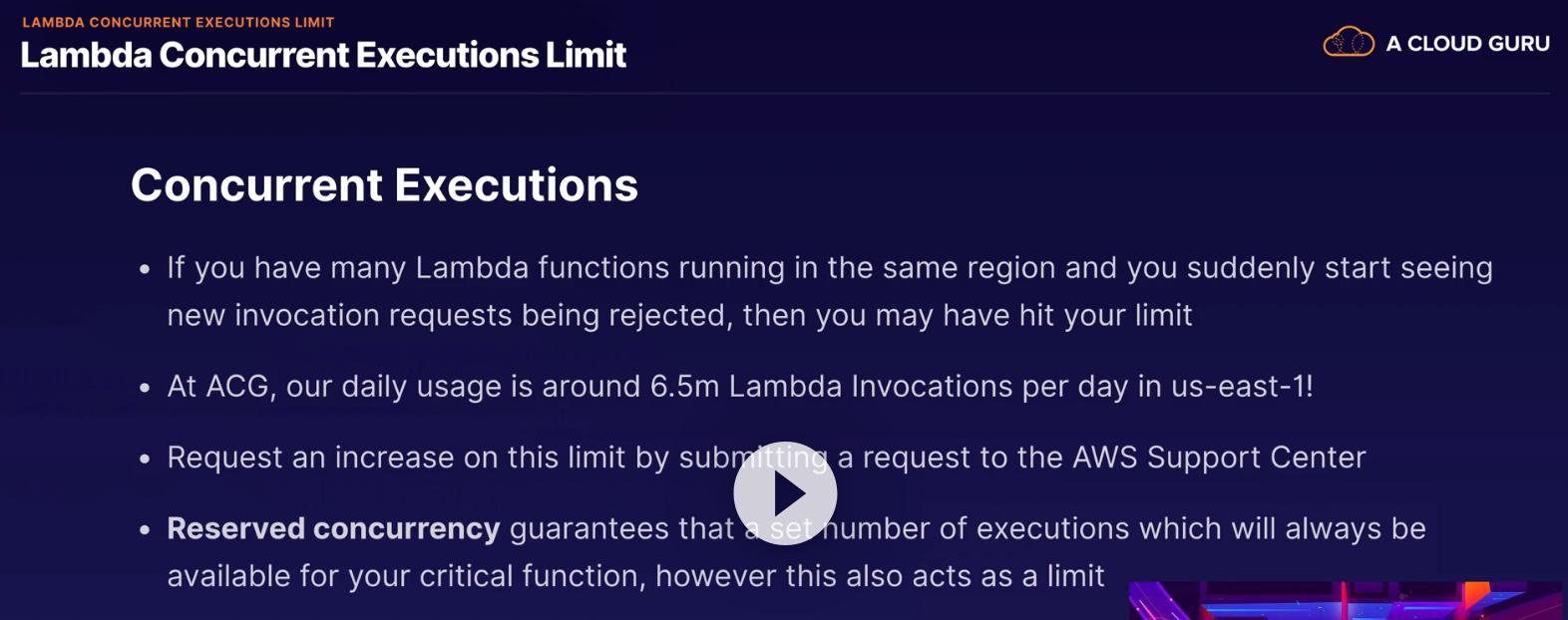The width and height of the screenshot is (1568, 620).
Task: Click the "Lambda Concurrent Executions Limit" slide title
Action: [x=323, y=56]
